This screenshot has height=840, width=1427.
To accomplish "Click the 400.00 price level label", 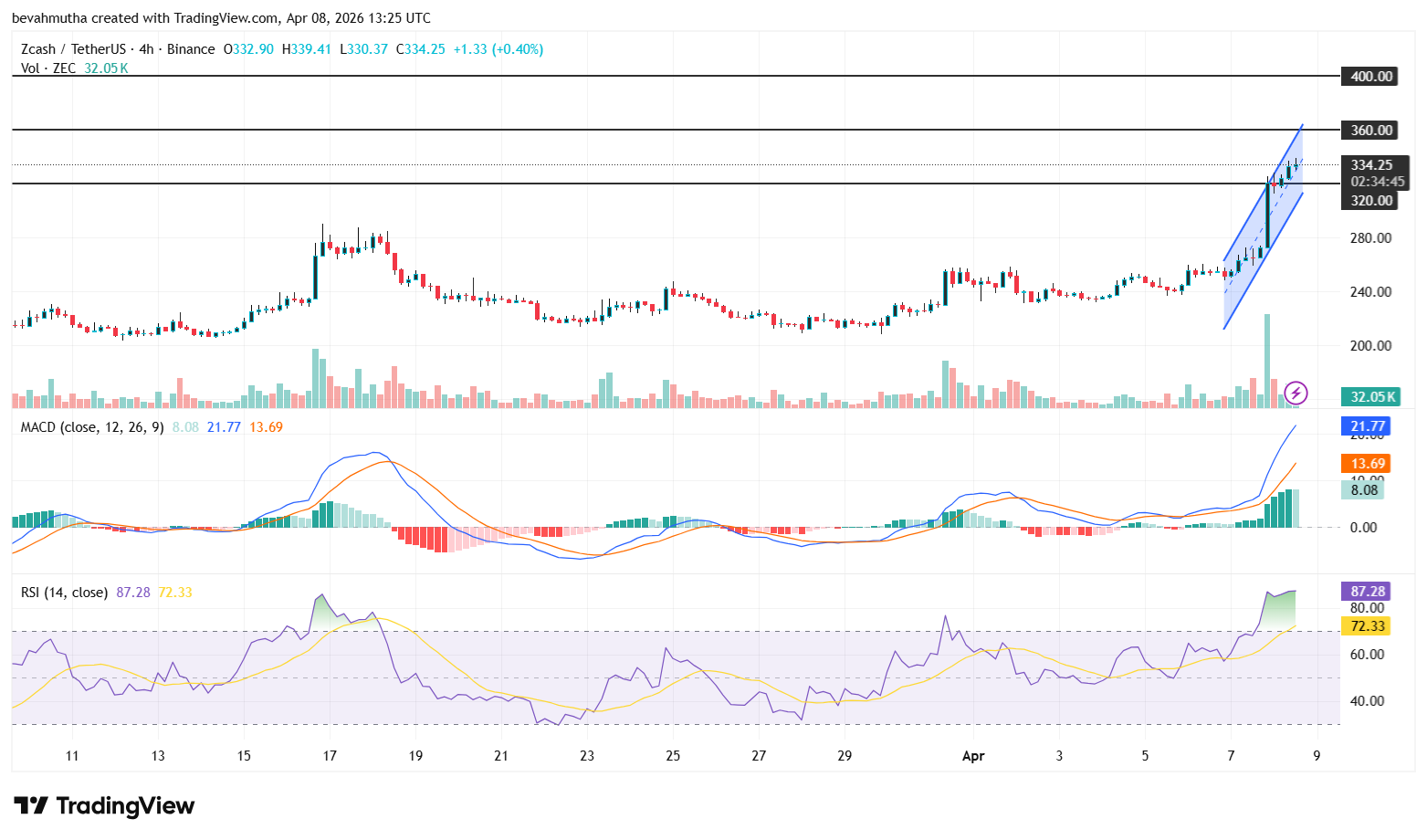I will coord(1369,76).
